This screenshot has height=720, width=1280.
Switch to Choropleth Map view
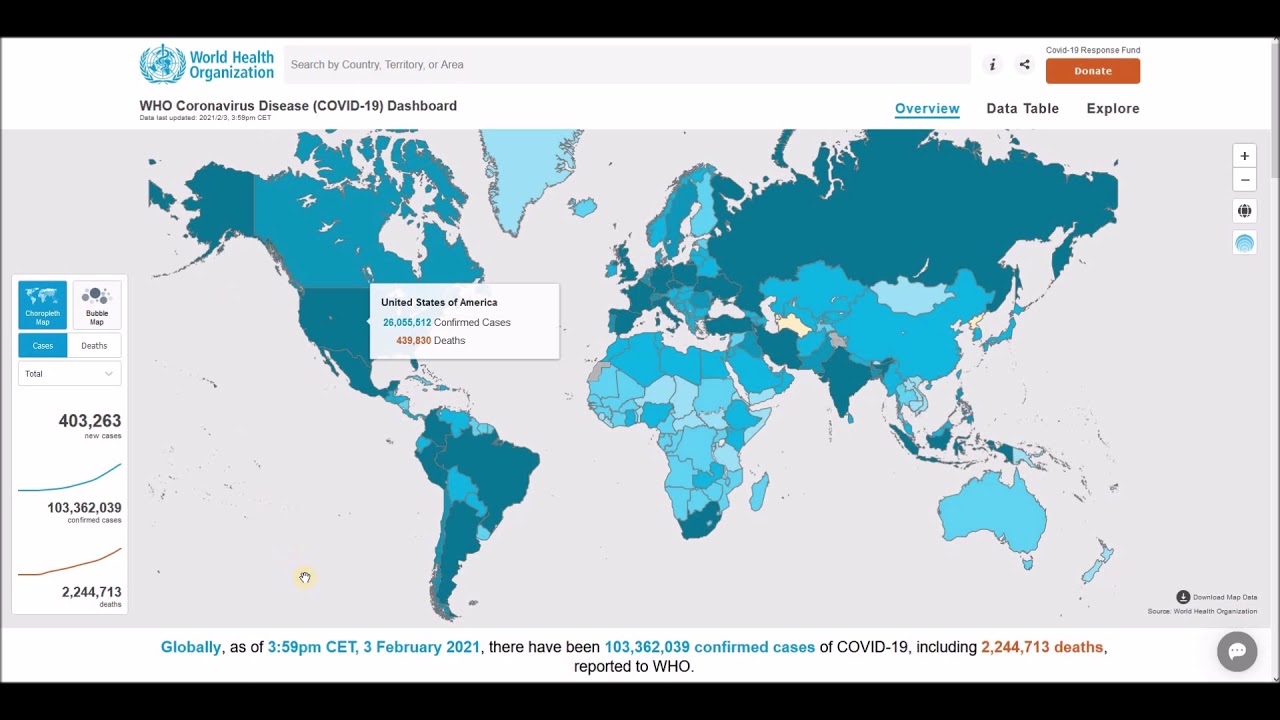coord(42,305)
